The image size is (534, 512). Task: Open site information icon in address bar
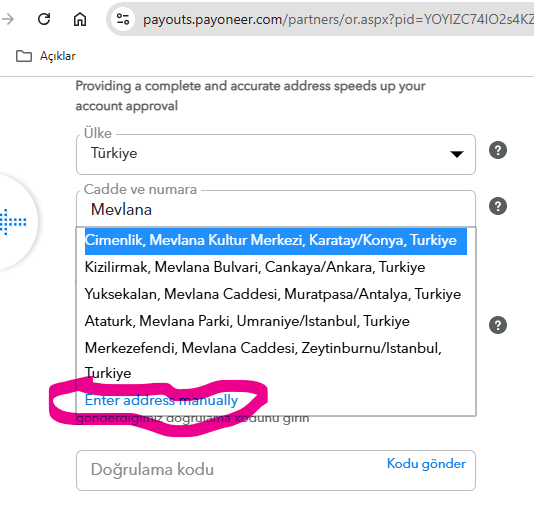(123, 19)
